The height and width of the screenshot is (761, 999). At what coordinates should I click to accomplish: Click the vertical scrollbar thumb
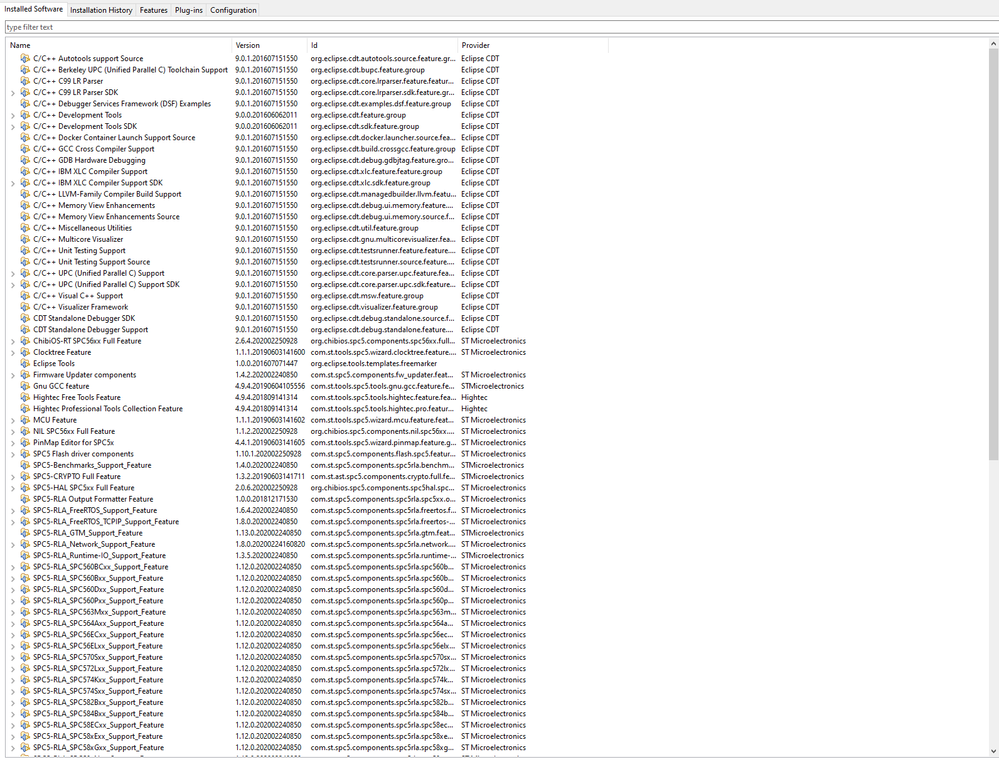pos(993,254)
